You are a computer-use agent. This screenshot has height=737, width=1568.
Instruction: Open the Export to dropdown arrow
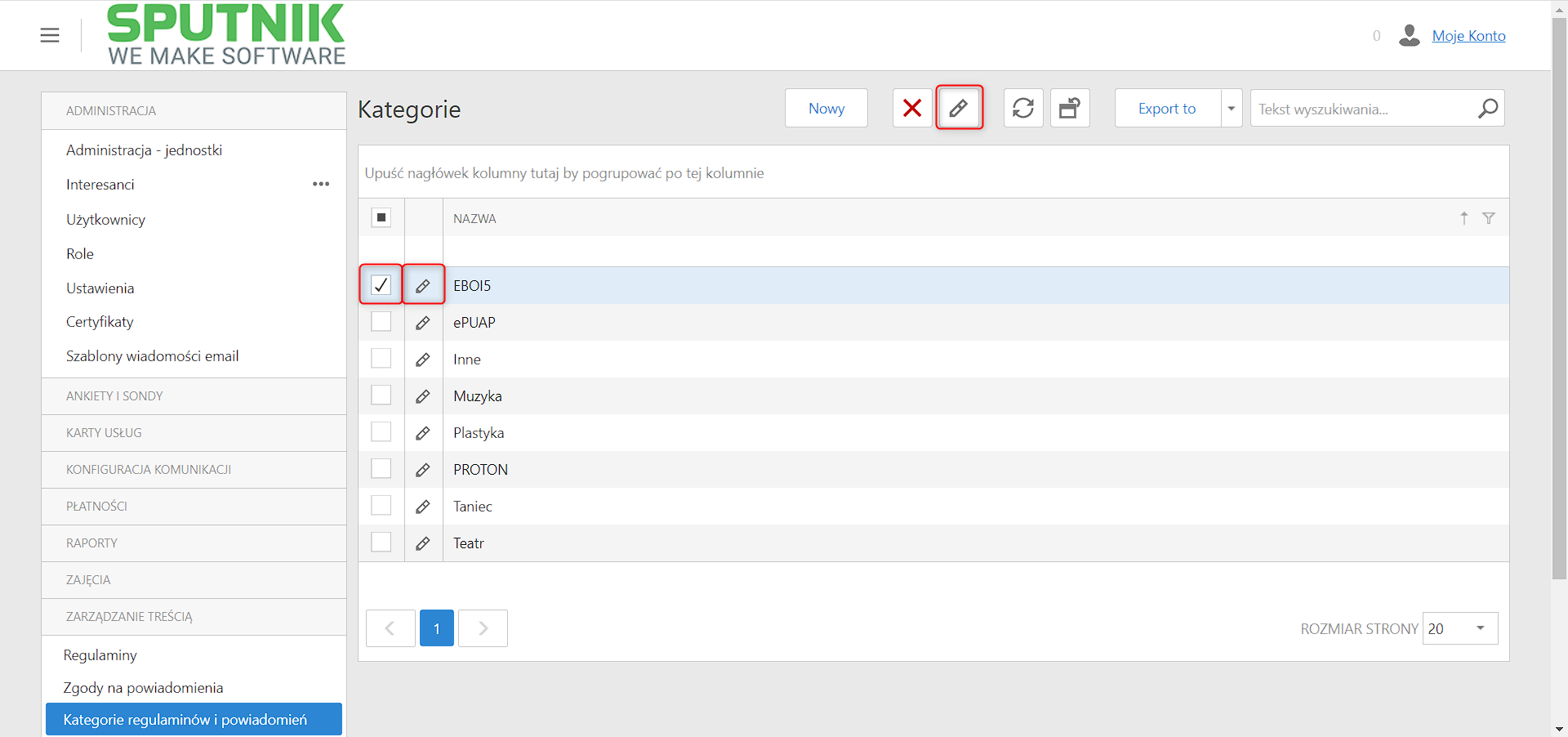point(1232,108)
